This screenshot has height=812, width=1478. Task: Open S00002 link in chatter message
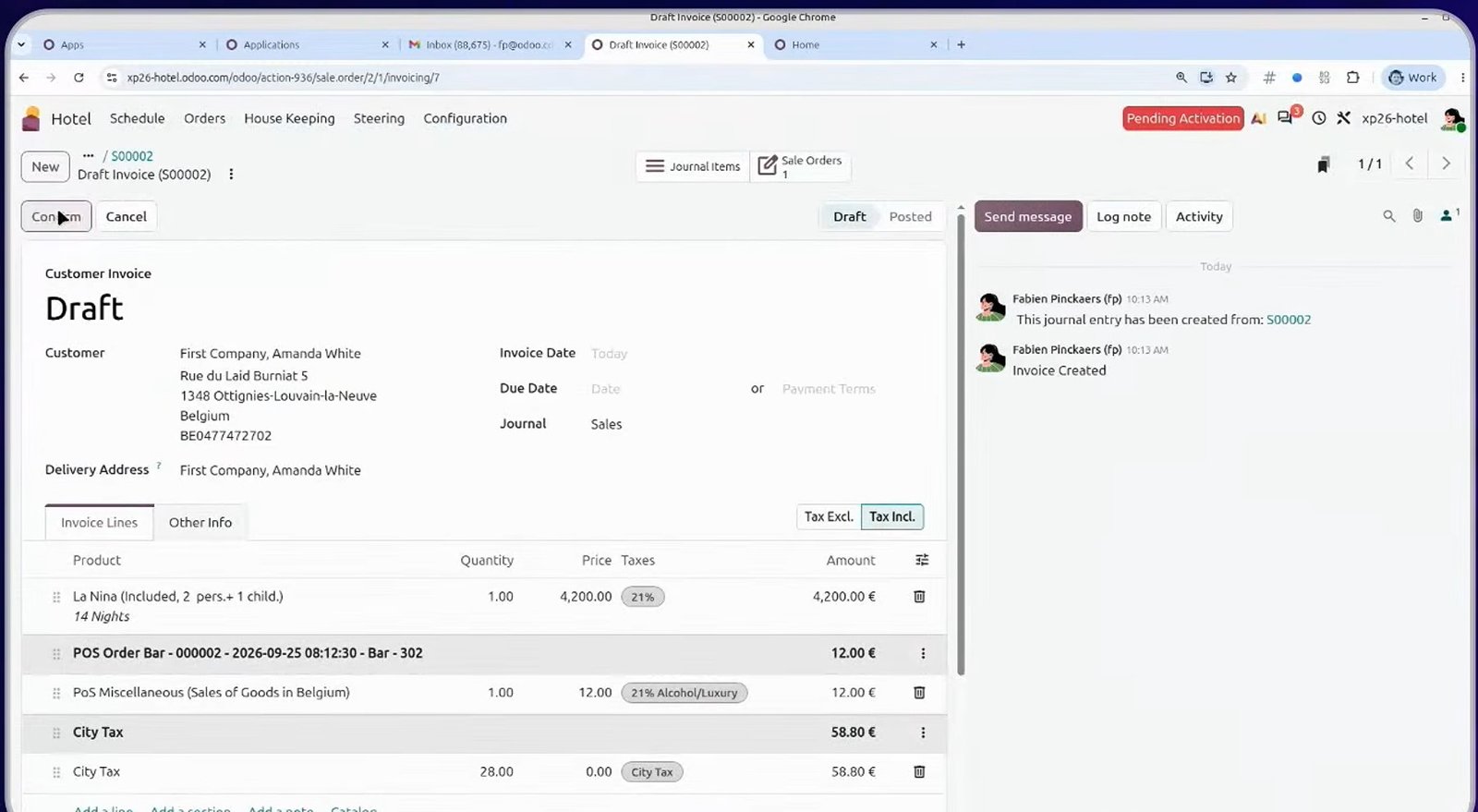(x=1289, y=320)
